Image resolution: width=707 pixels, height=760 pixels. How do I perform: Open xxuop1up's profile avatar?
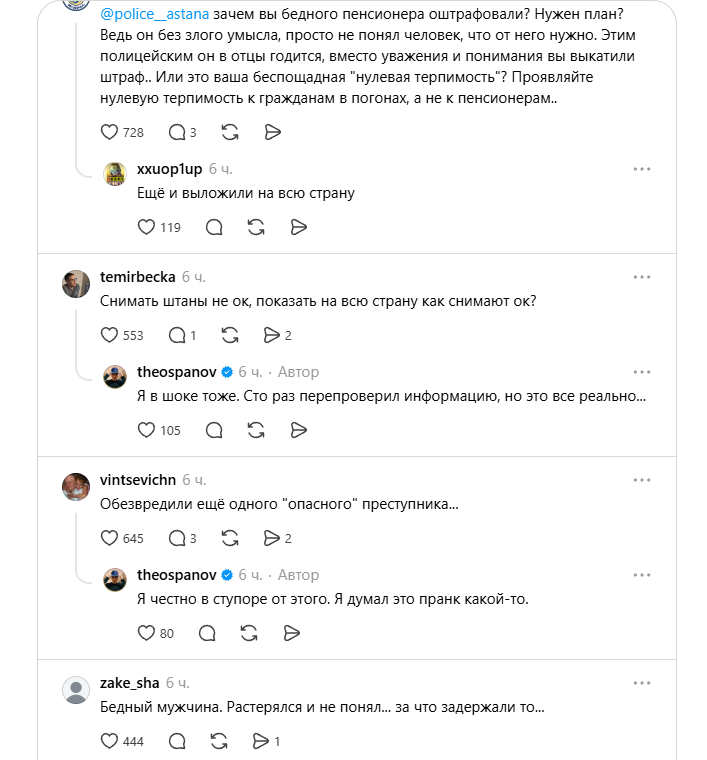115,174
